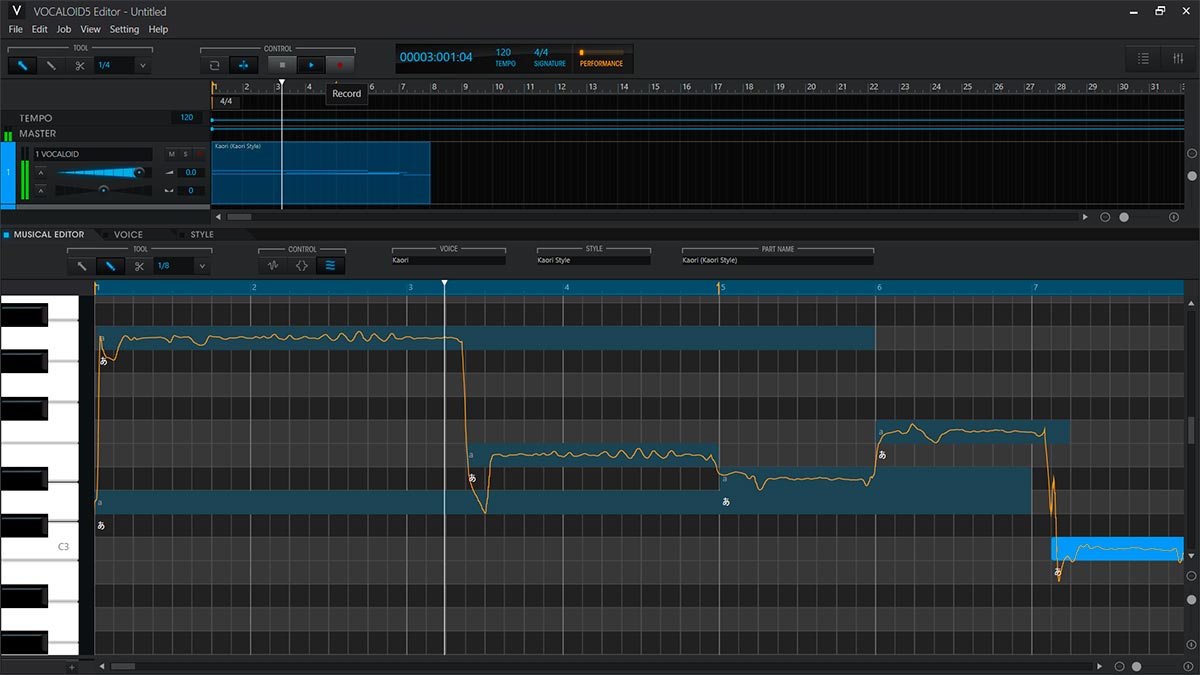Open the Job menu

point(64,29)
